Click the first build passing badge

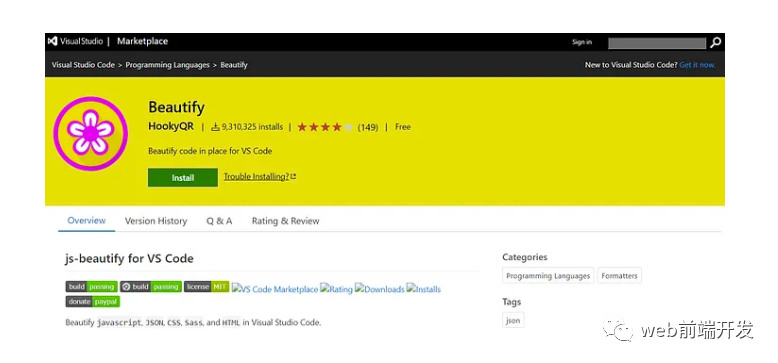click(92, 287)
